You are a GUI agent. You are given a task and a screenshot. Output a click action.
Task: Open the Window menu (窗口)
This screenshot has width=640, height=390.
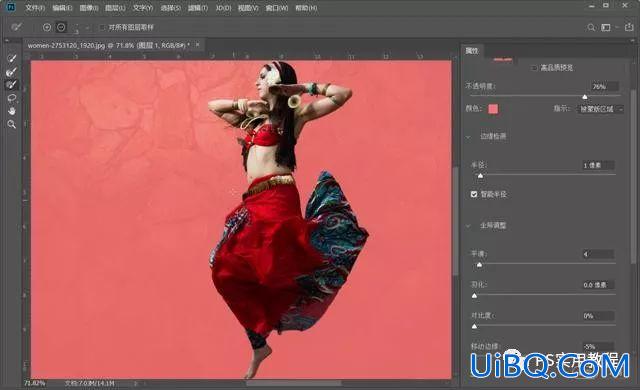click(x=277, y=8)
